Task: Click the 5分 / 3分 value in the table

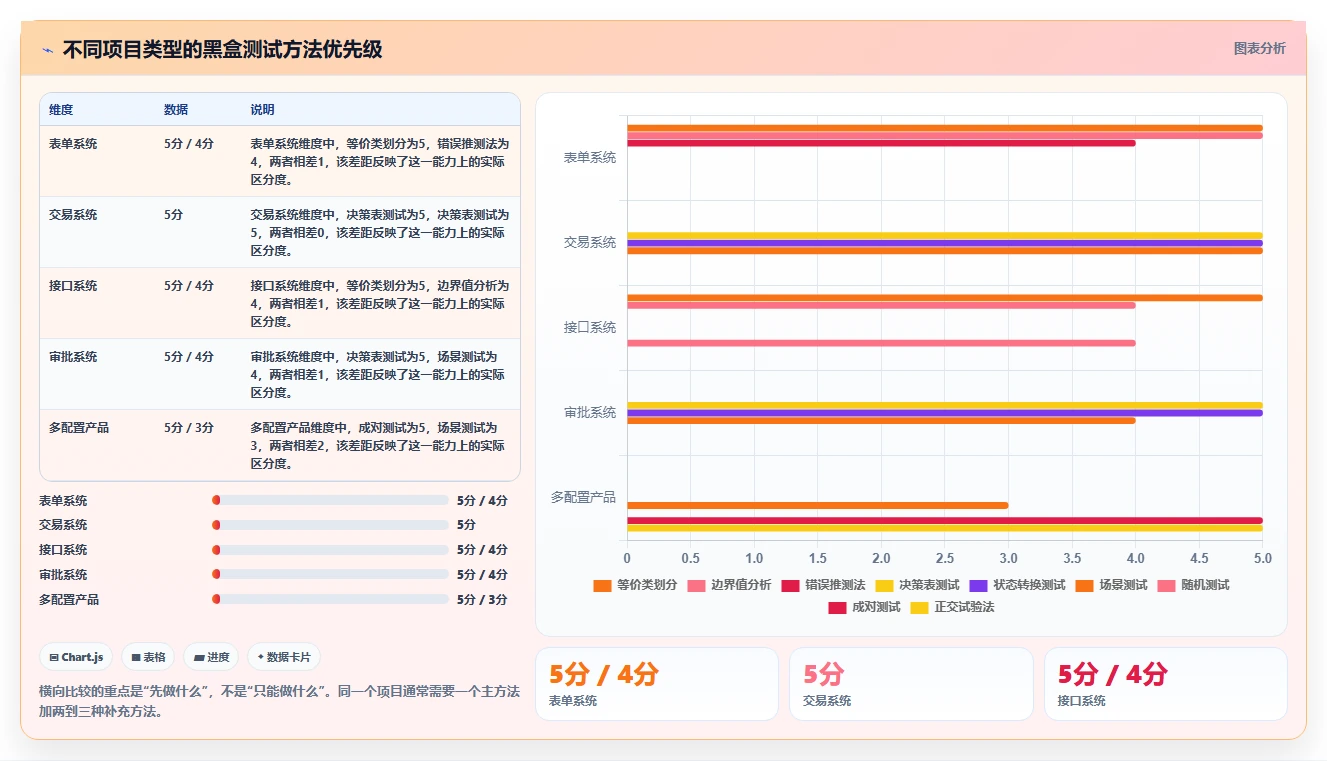Action: click(189, 428)
